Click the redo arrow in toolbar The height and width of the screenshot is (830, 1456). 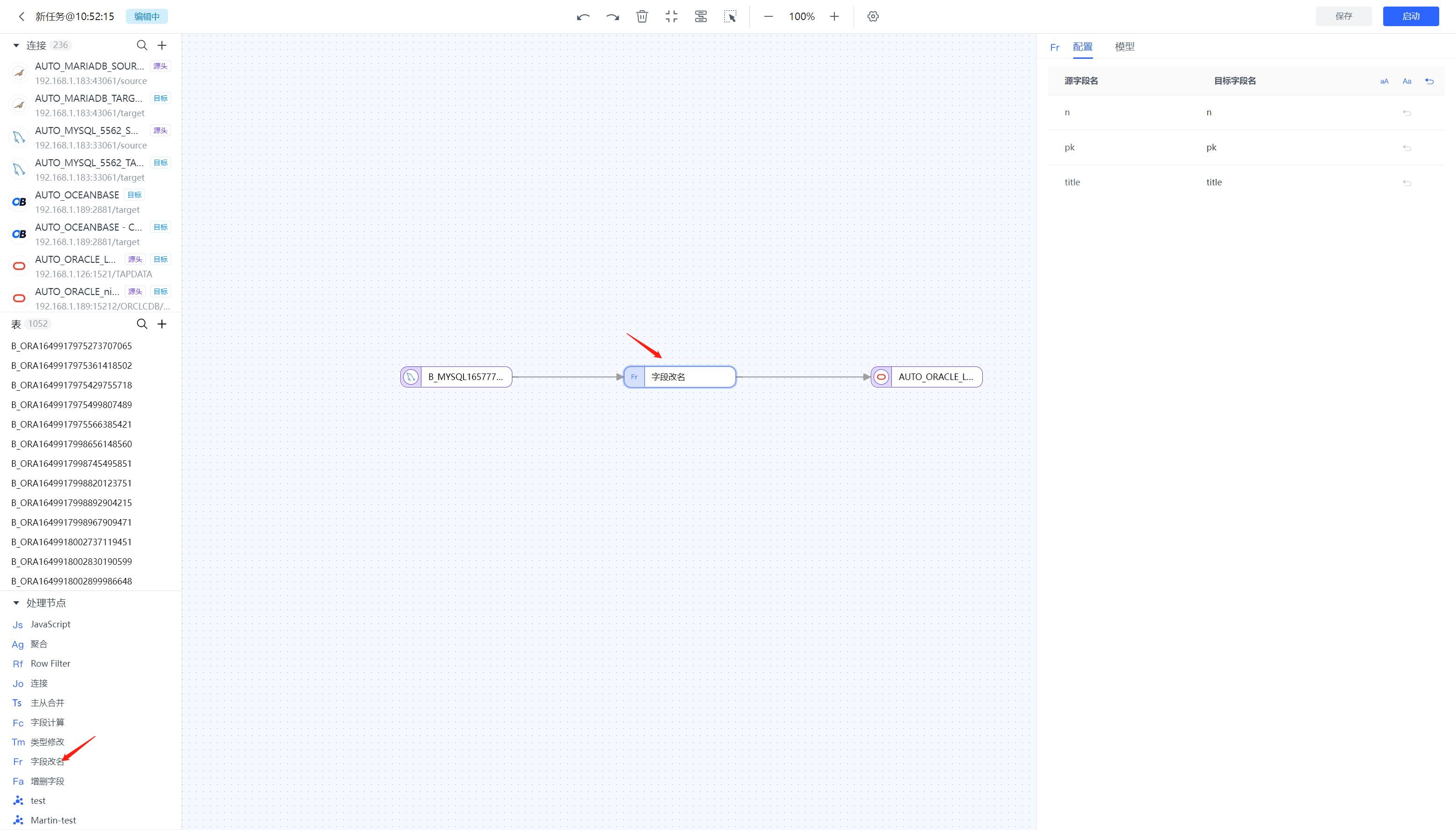pos(613,16)
